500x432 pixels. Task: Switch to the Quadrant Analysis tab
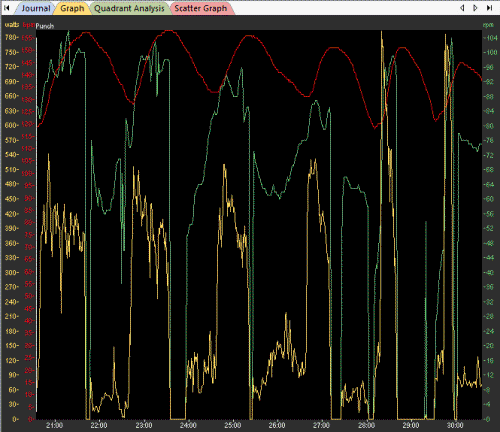(129, 8)
